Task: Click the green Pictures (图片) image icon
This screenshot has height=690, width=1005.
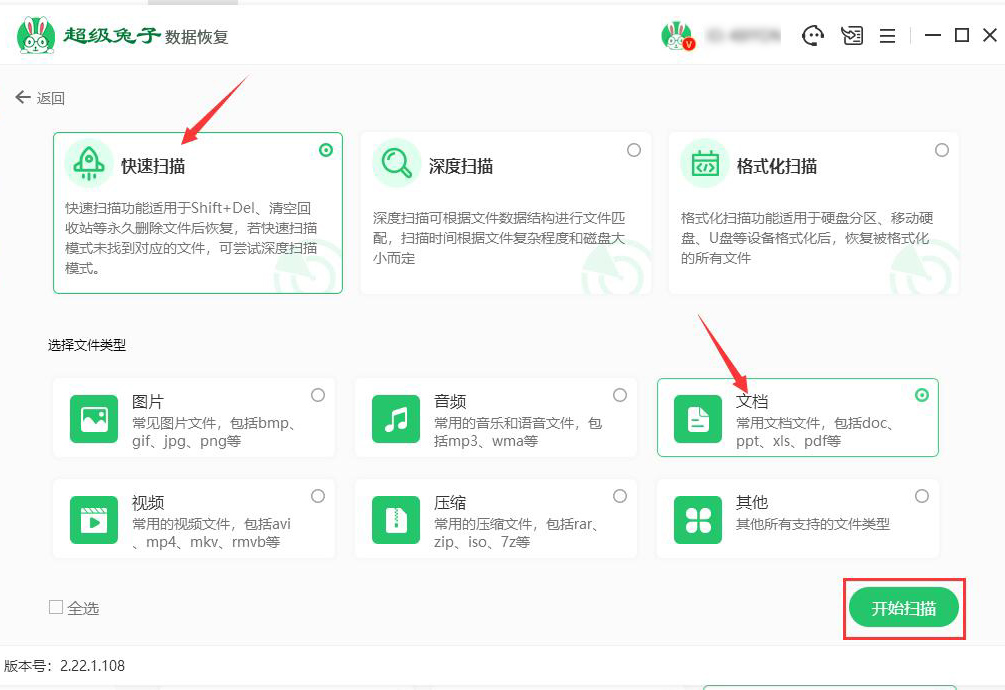Action: click(92, 420)
